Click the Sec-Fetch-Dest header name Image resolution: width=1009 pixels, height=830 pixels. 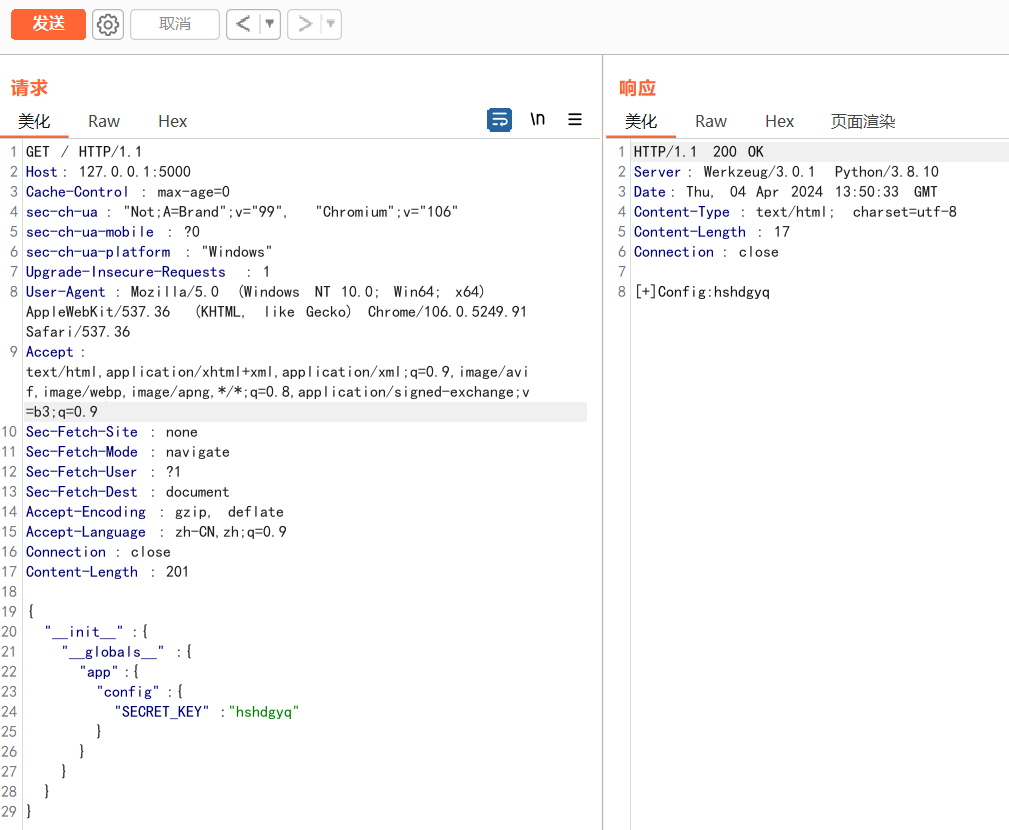[x=82, y=492]
